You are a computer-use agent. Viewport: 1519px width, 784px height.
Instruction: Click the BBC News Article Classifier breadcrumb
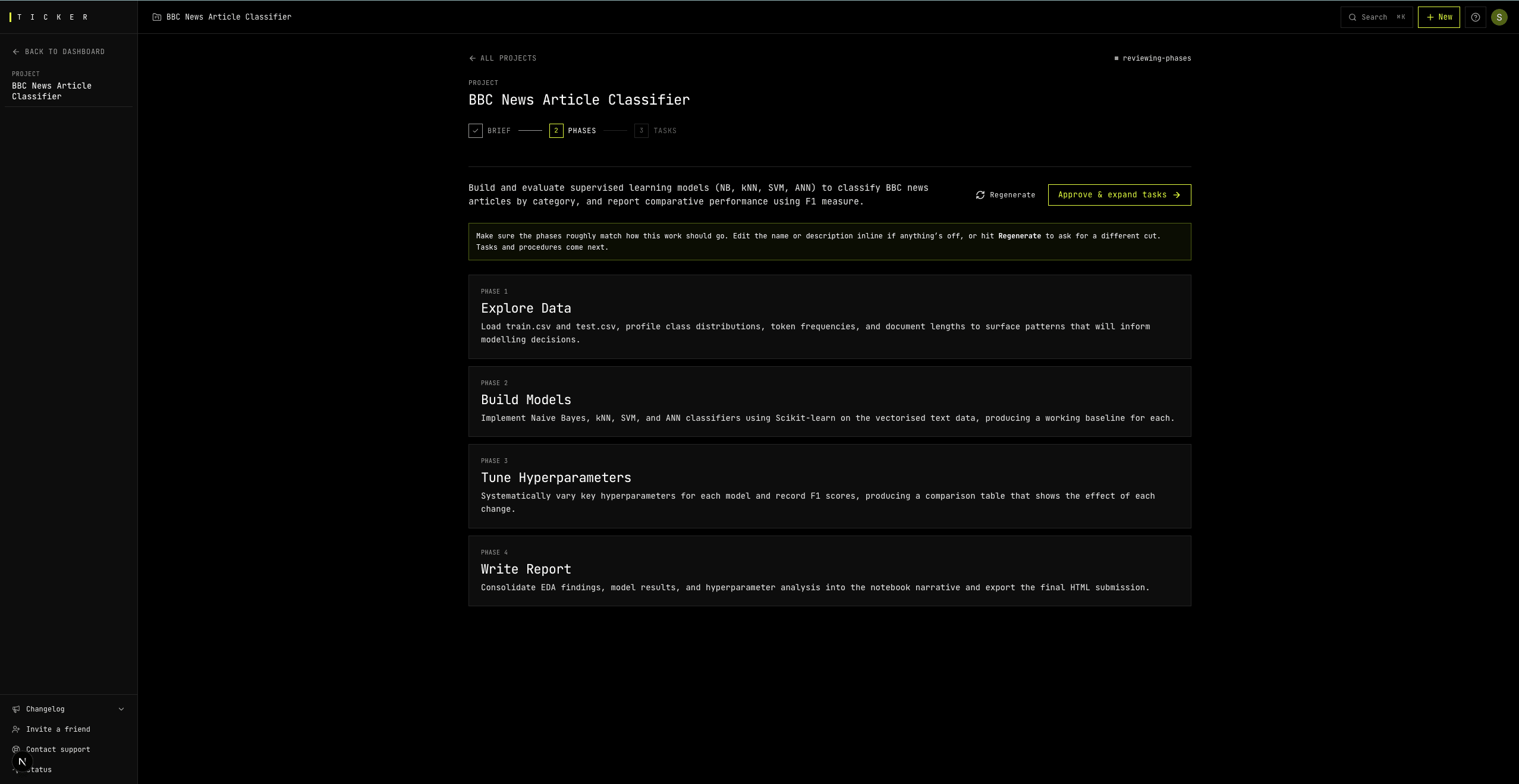tap(229, 17)
